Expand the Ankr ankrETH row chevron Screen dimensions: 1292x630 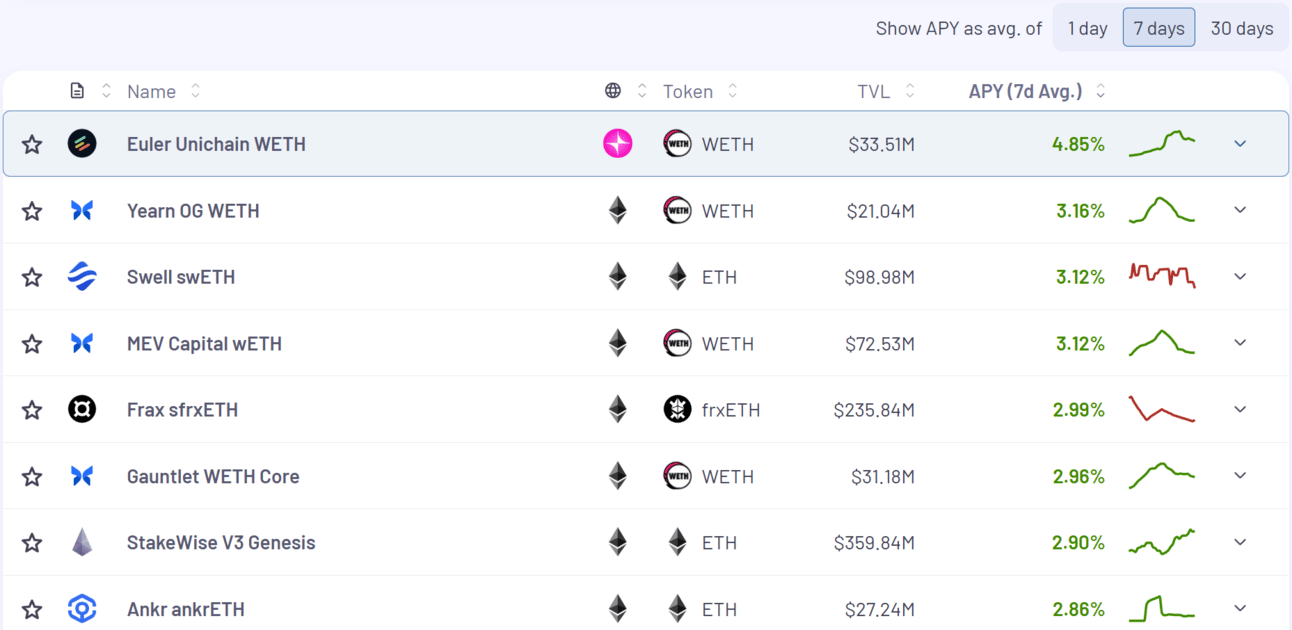pyautogui.click(x=1240, y=609)
